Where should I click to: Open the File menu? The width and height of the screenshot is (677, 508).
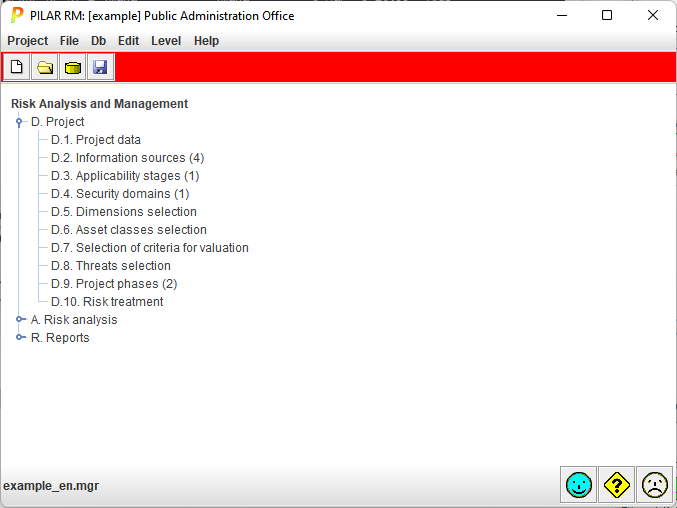coord(69,41)
